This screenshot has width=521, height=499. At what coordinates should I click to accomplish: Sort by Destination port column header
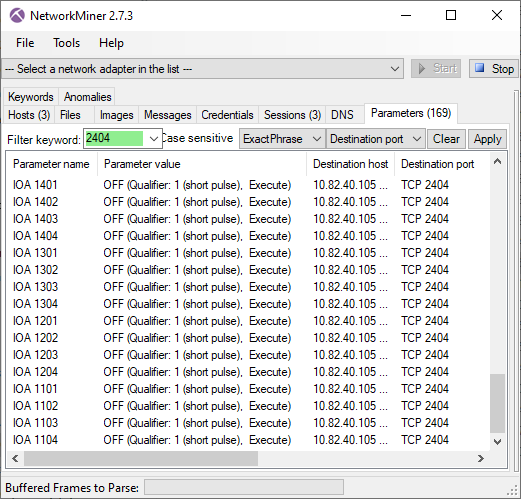click(x=442, y=164)
